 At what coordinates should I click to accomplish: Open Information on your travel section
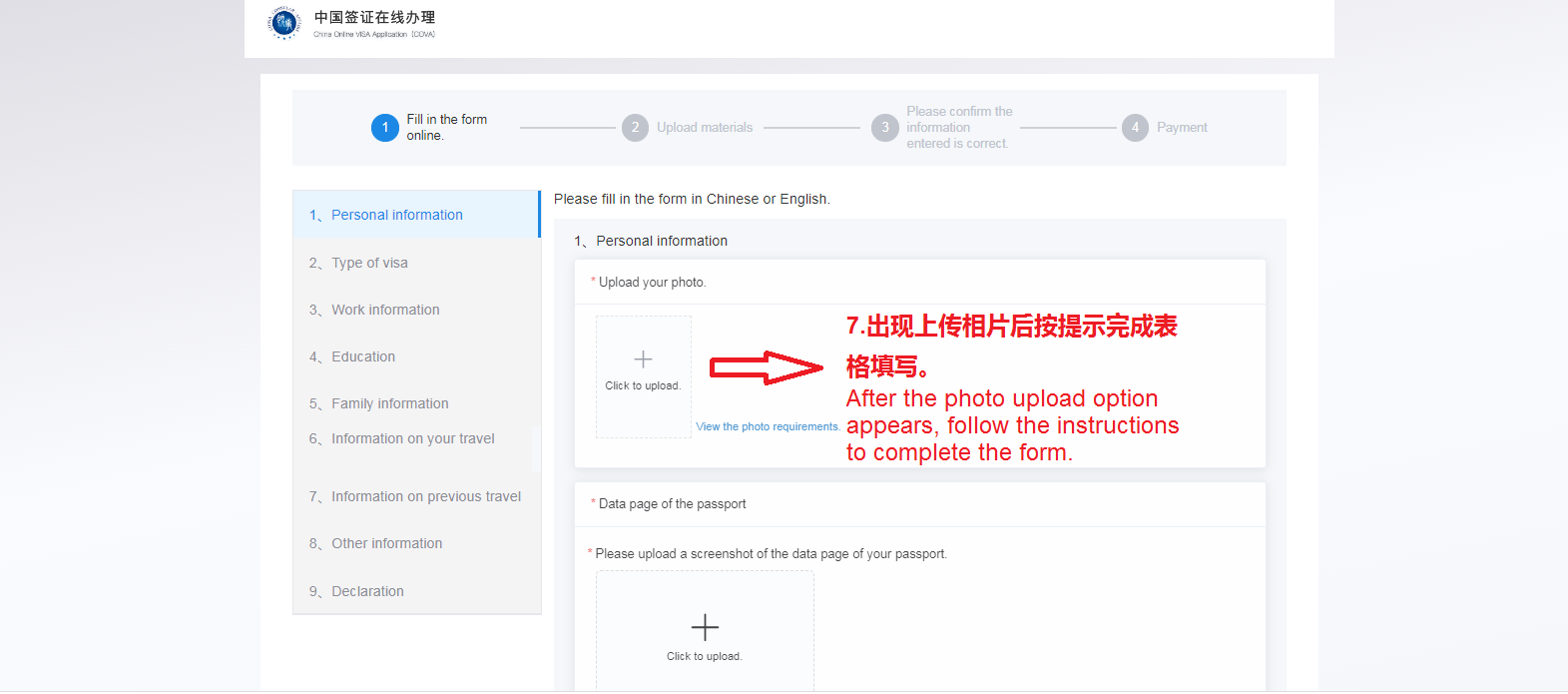[416, 438]
